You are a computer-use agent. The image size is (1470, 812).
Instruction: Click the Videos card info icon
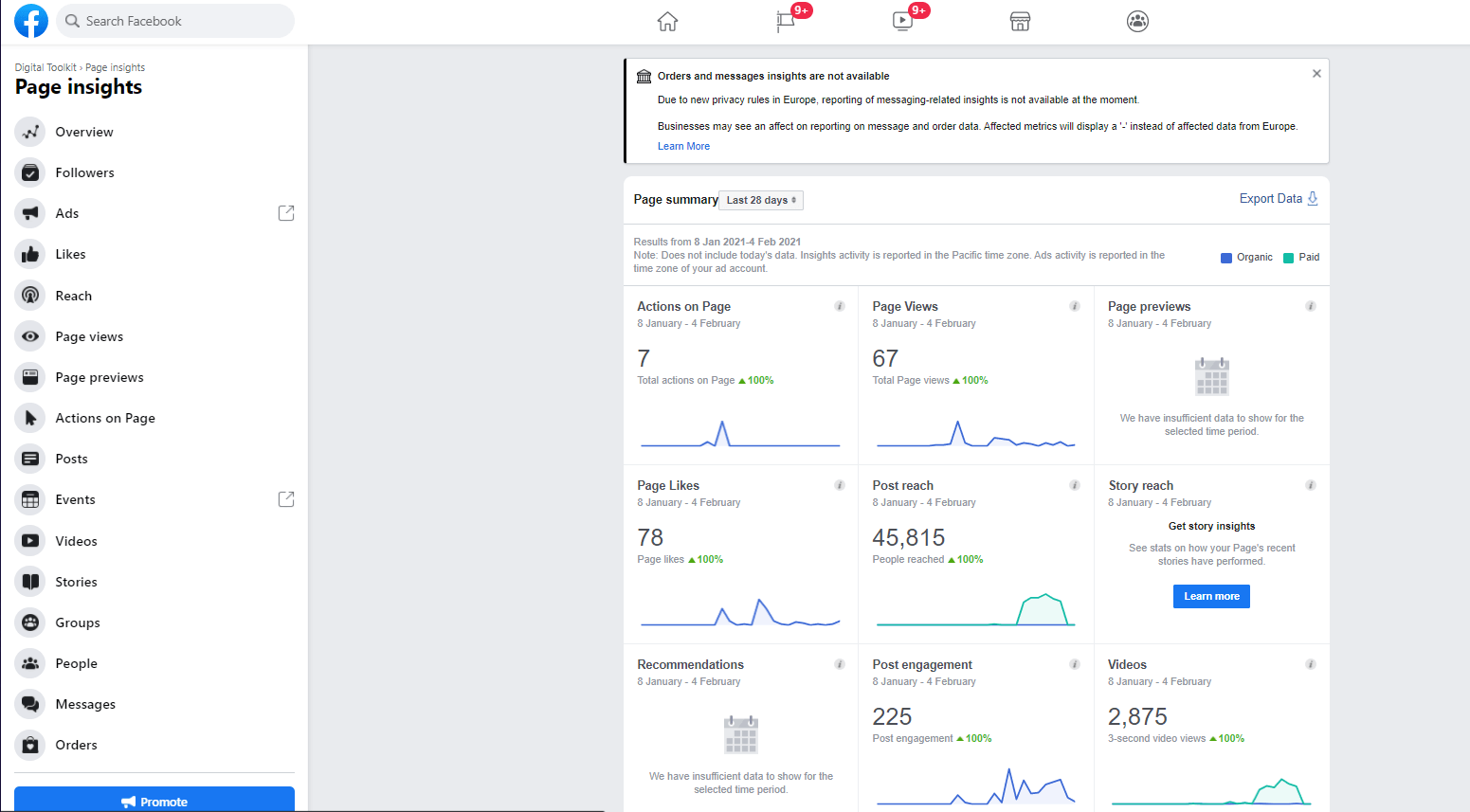click(x=1311, y=664)
